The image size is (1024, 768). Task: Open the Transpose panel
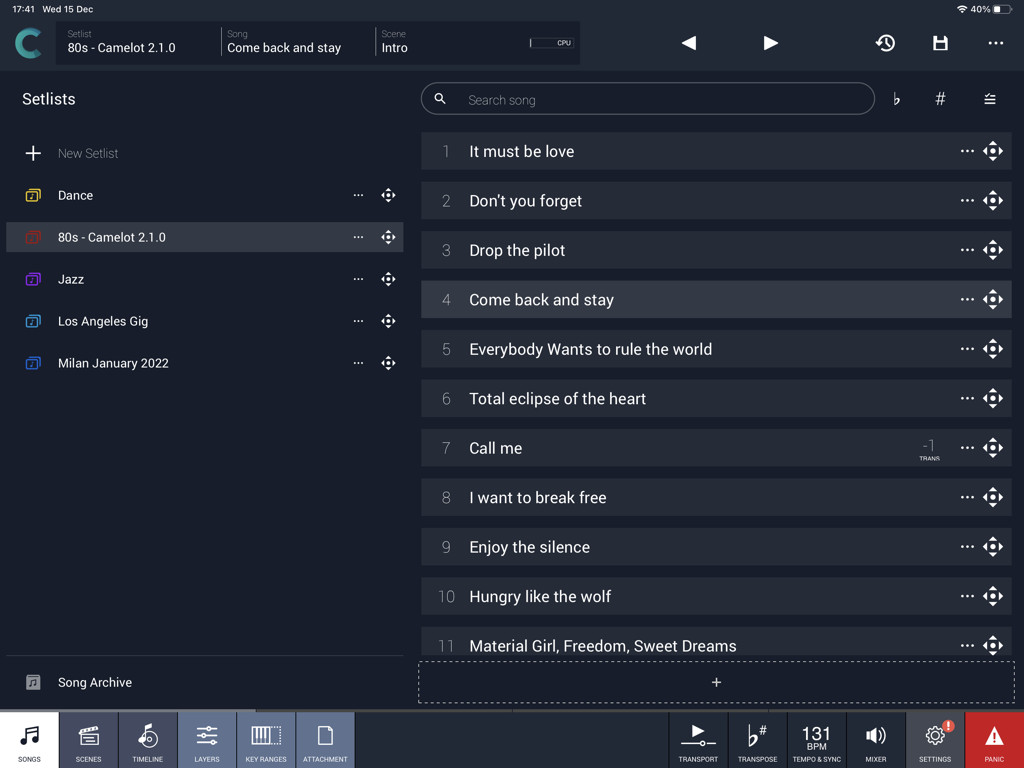pyautogui.click(x=757, y=740)
